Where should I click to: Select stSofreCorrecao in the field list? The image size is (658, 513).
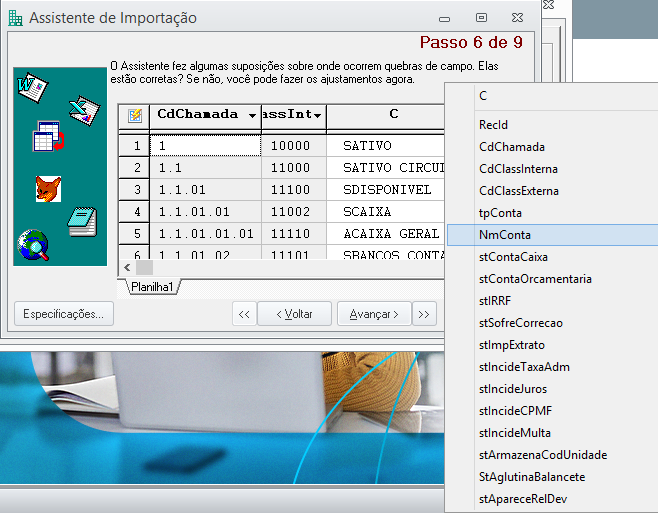(551, 323)
